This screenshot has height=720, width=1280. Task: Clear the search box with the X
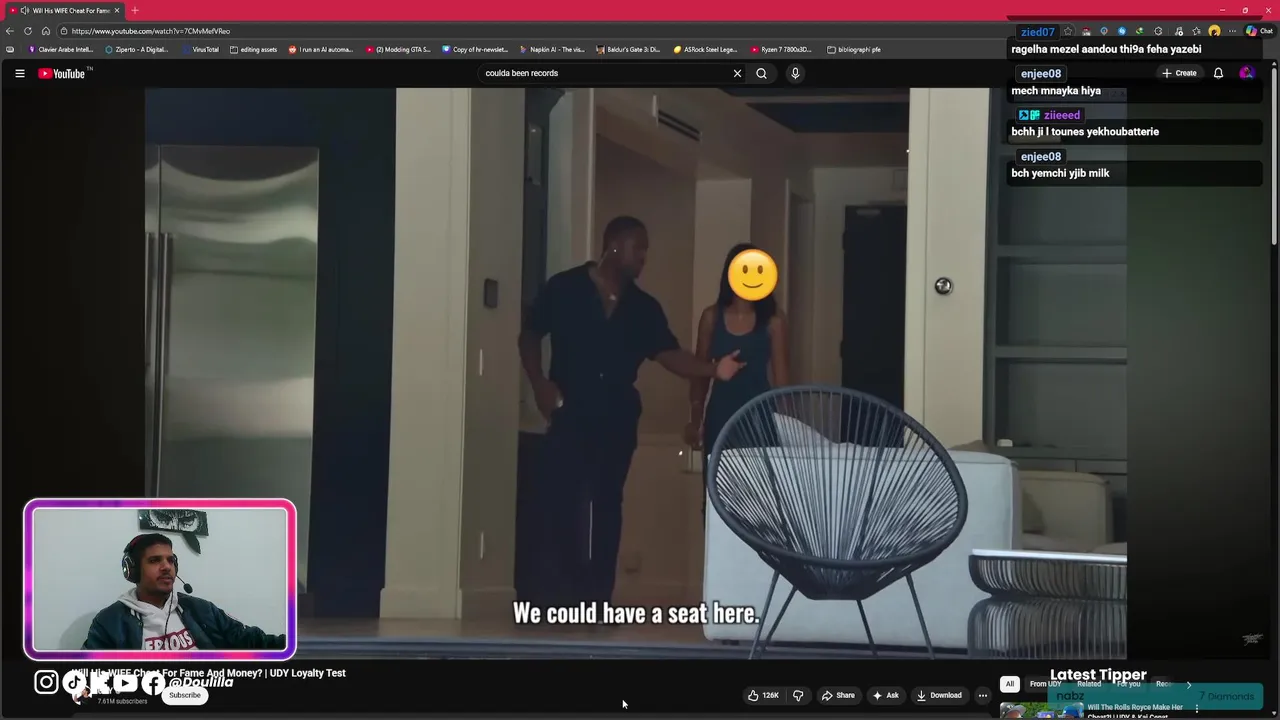(x=737, y=73)
